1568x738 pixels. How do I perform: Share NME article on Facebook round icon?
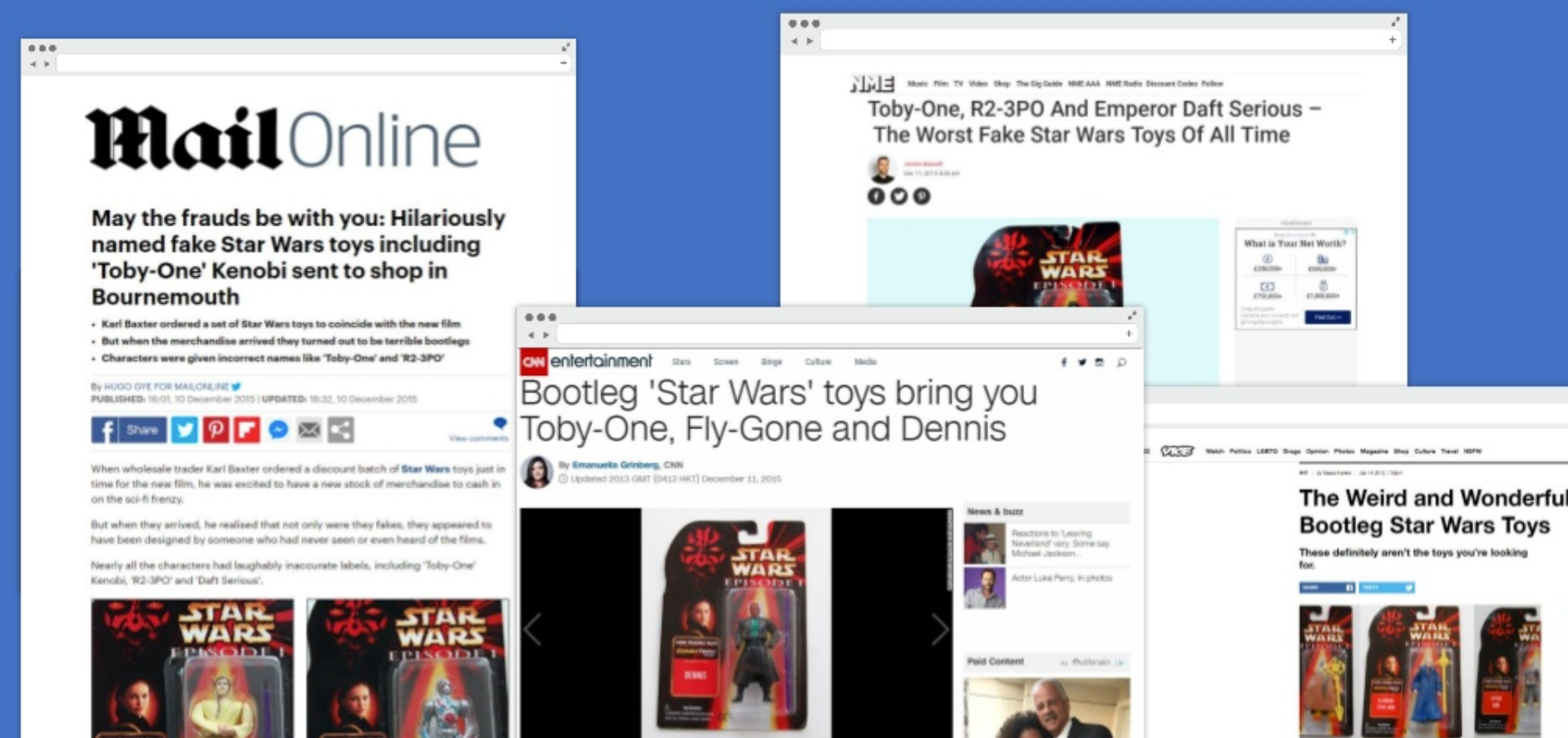tap(876, 196)
